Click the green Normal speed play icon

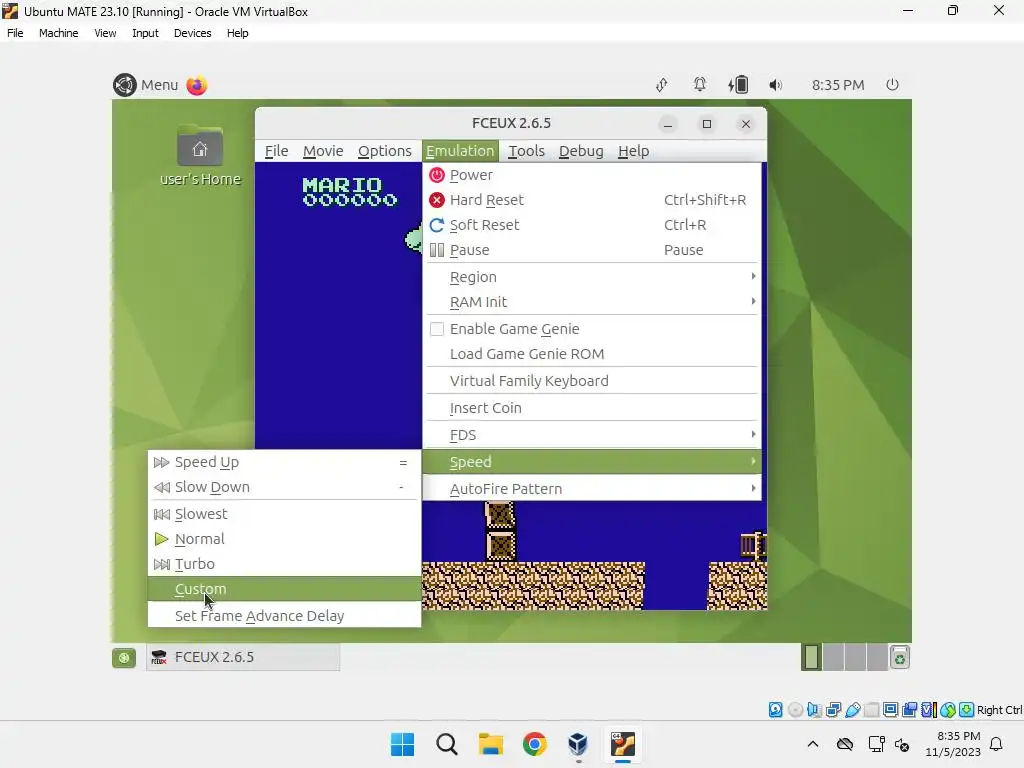[x=161, y=539]
